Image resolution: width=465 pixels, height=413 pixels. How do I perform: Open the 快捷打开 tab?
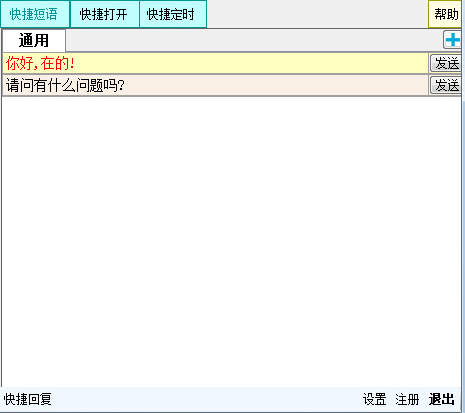pos(104,14)
